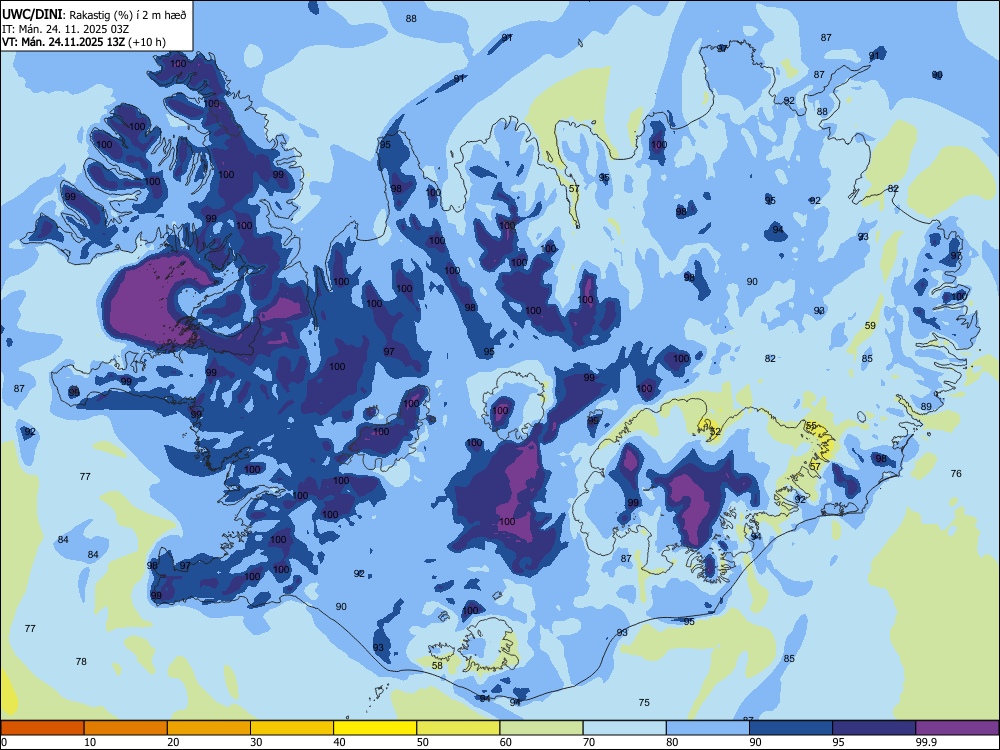The height and width of the screenshot is (750, 1000).
Task: Click the light blue 80–90 legend swatch
Action: click(708, 728)
